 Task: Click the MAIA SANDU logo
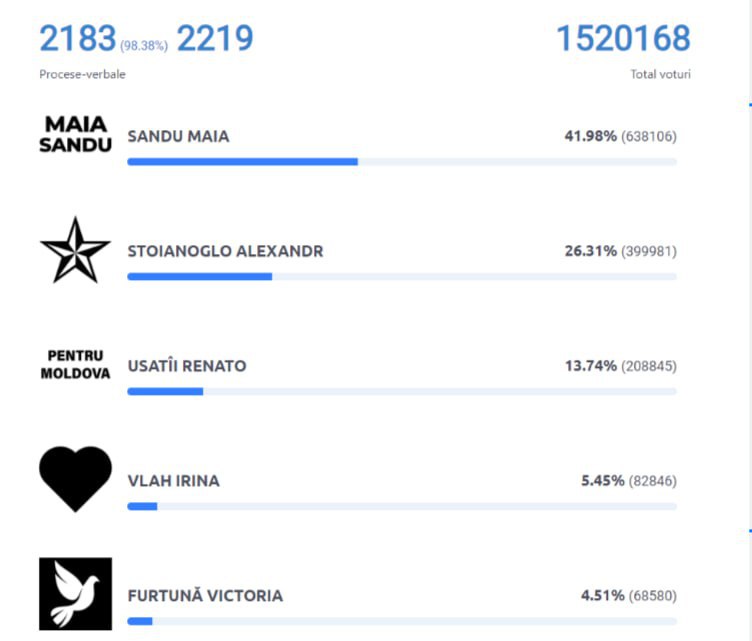[75, 135]
